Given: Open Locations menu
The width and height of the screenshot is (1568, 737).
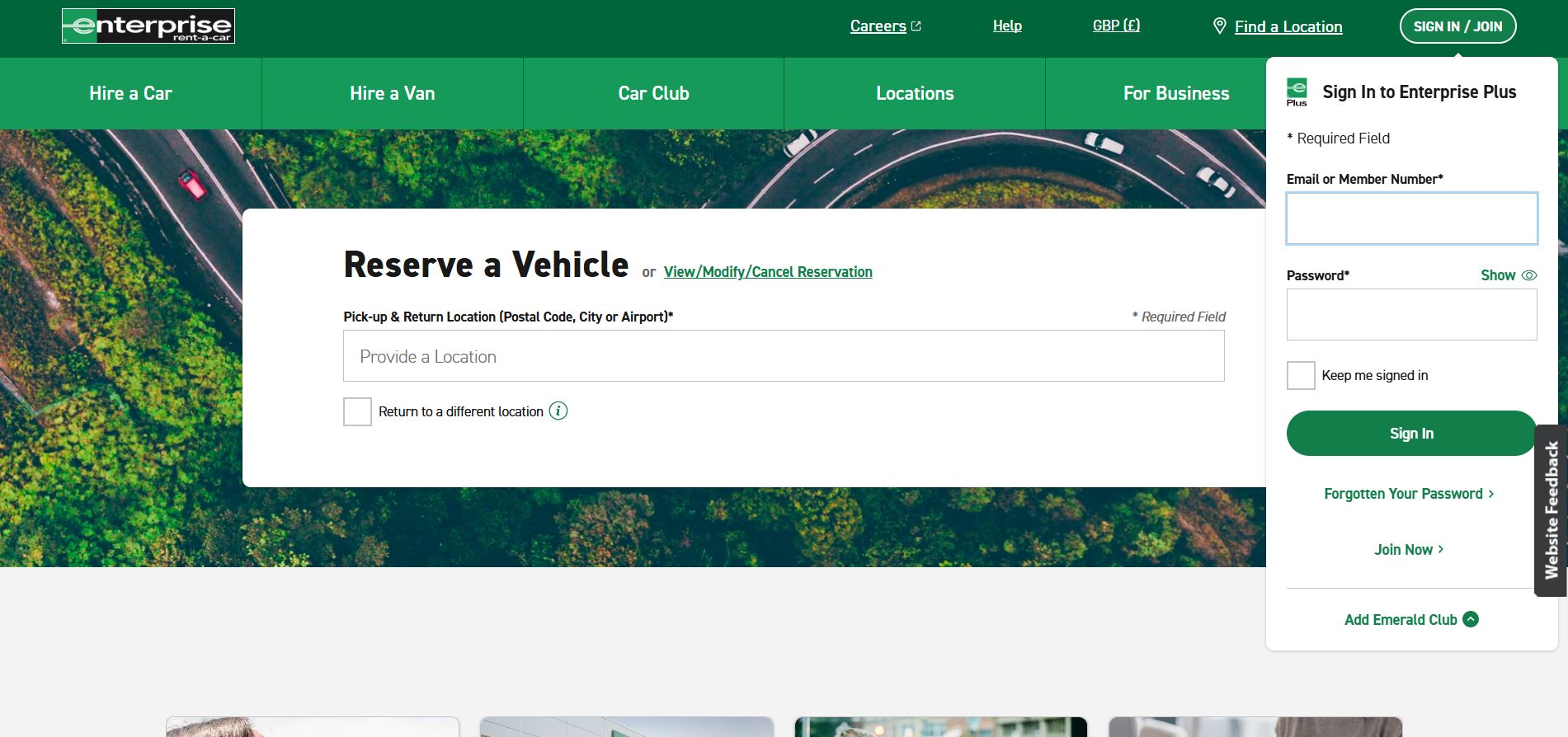Looking at the screenshot, I should (915, 93).
